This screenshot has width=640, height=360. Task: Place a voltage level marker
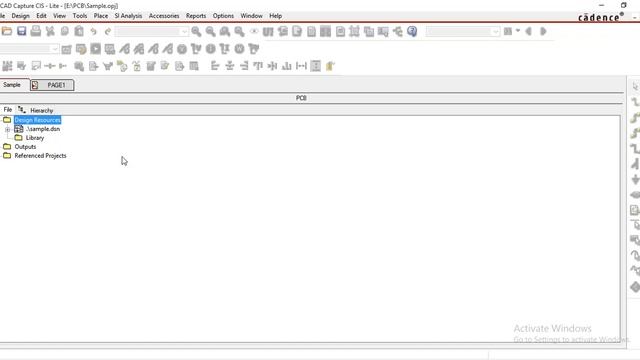[124, 49]
